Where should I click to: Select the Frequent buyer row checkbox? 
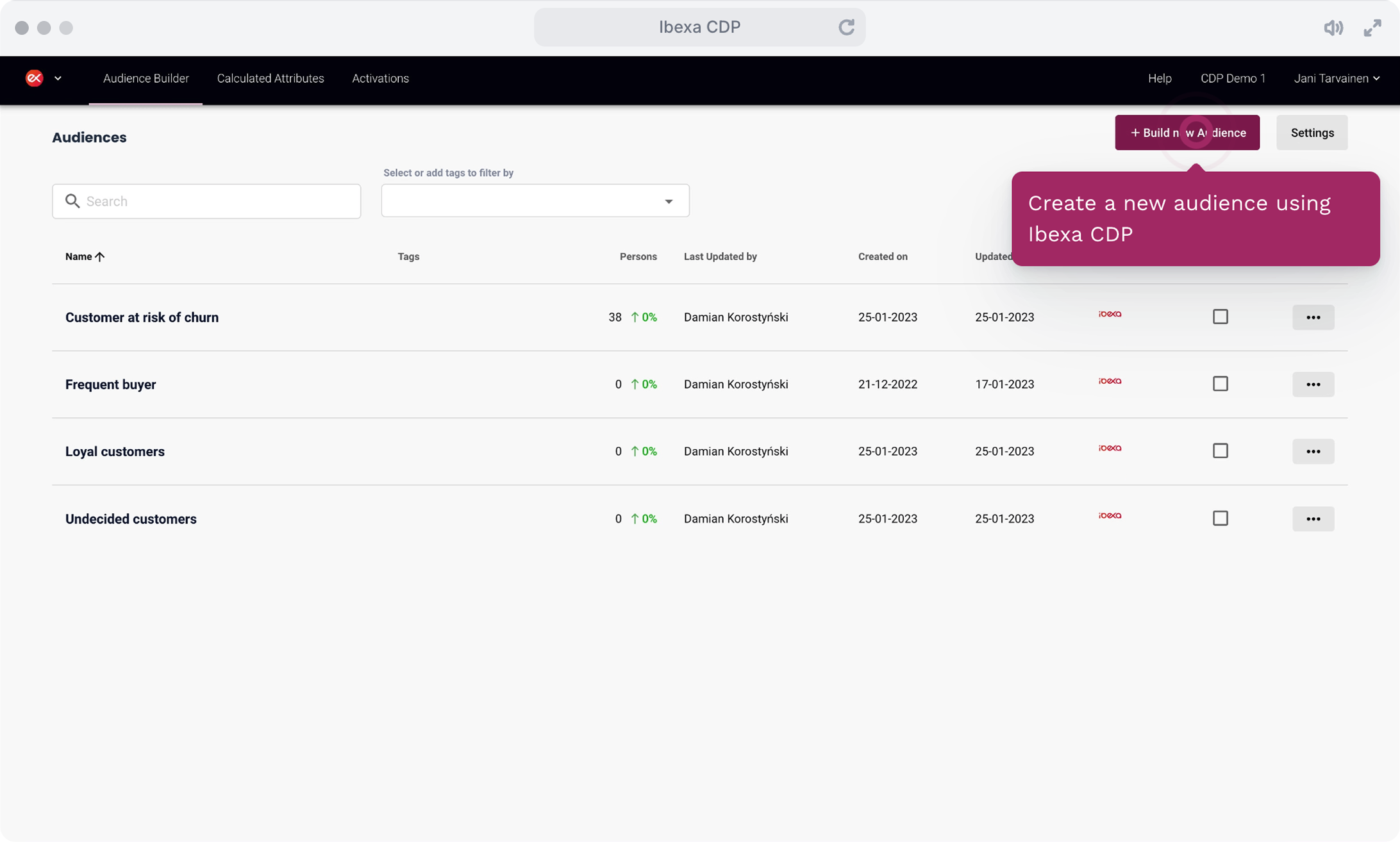point(1221,384)
